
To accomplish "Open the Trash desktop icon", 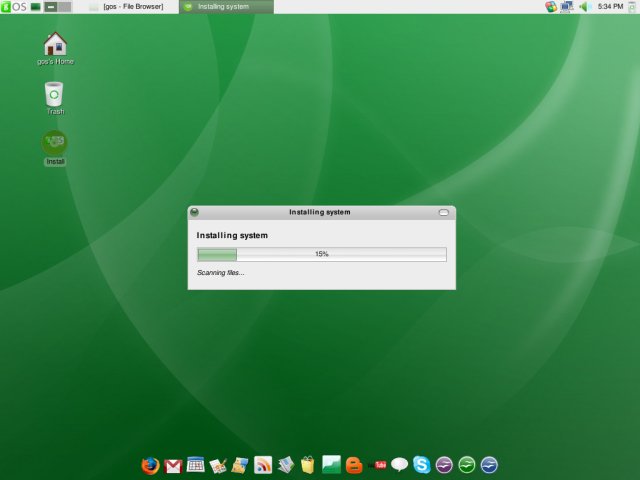I will pos(55,99).
